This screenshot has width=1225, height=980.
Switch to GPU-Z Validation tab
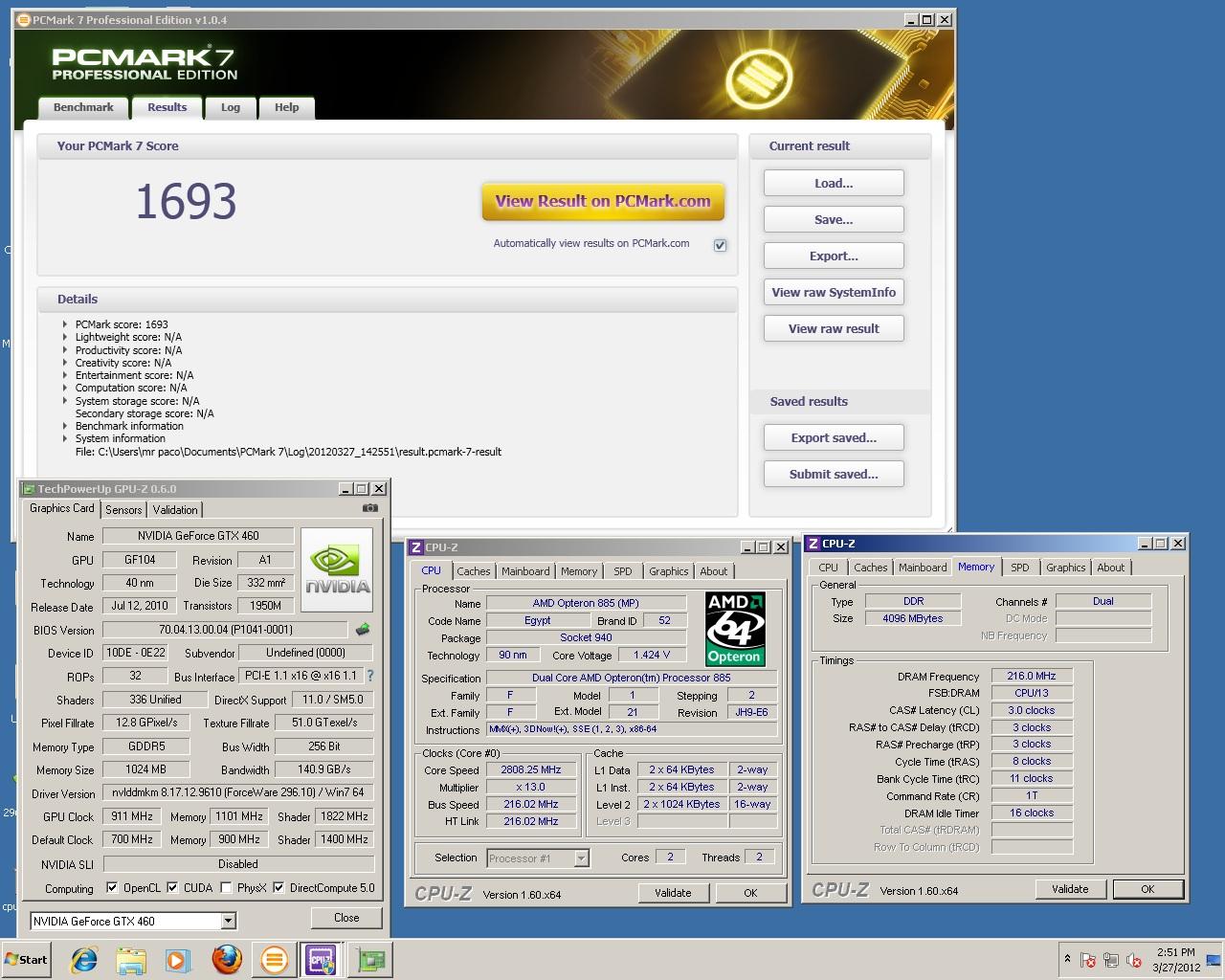pyautogui.click(x=175, y=510)
